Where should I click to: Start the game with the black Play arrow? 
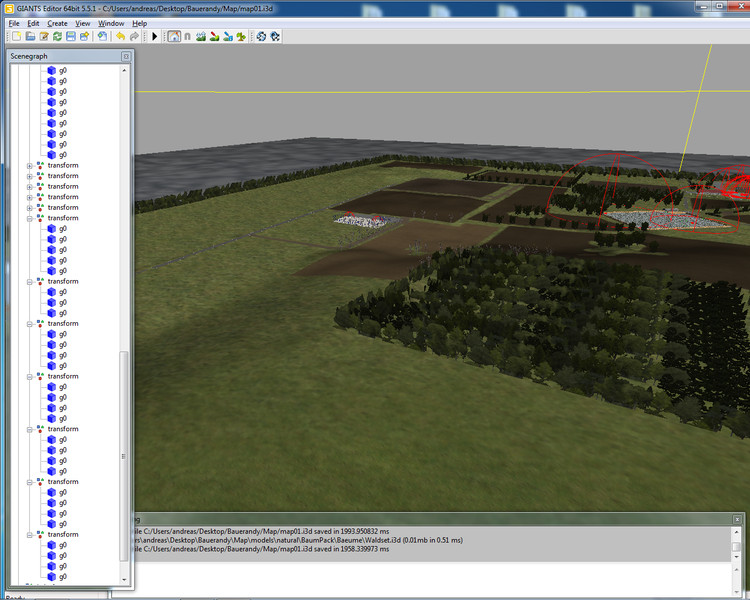pyautogui.click(x=154, y=36)
